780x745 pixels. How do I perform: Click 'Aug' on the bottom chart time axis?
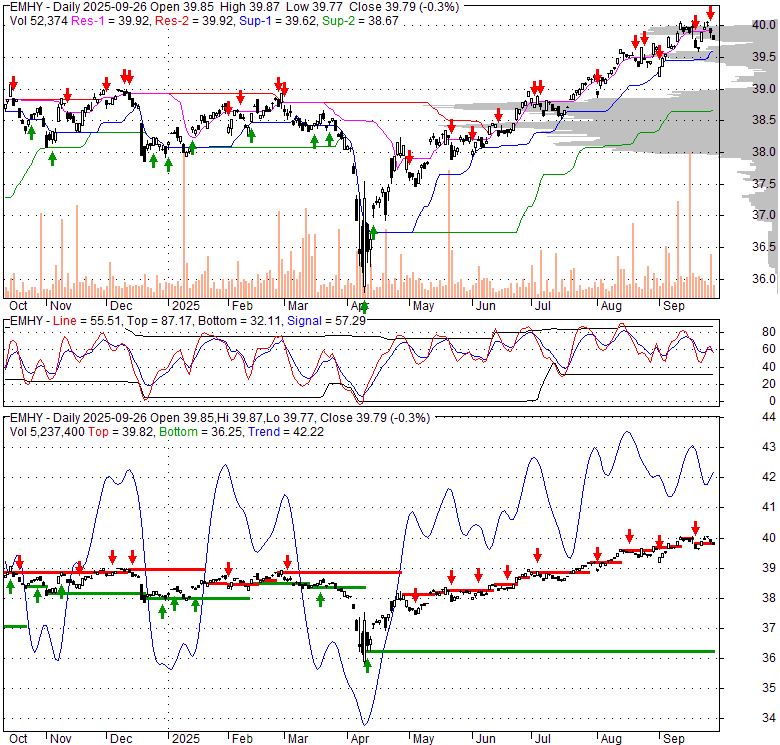[x=611, y=739]
